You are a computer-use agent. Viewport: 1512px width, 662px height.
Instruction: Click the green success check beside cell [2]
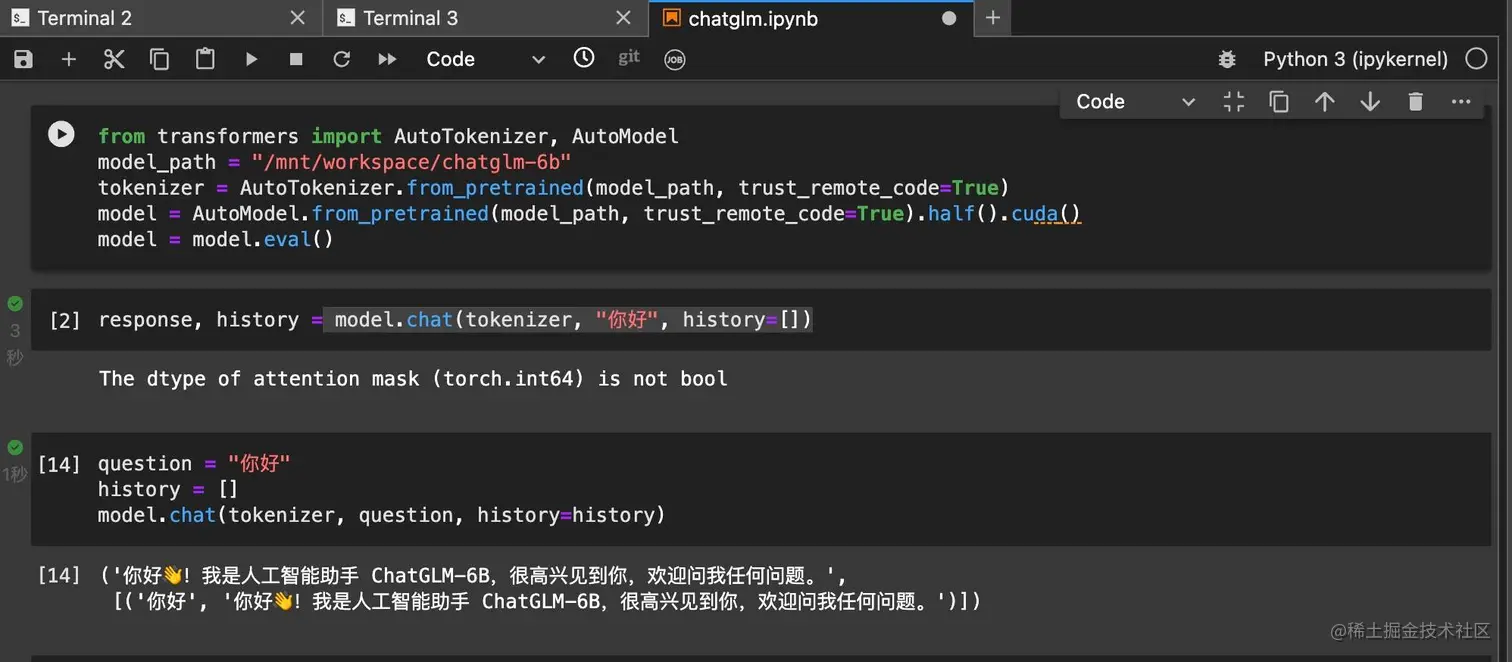[15, 303]
